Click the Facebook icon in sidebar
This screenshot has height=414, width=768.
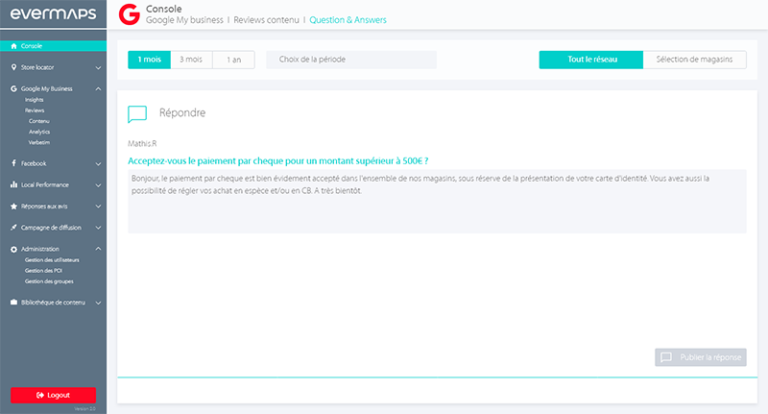tap(14, 163)
